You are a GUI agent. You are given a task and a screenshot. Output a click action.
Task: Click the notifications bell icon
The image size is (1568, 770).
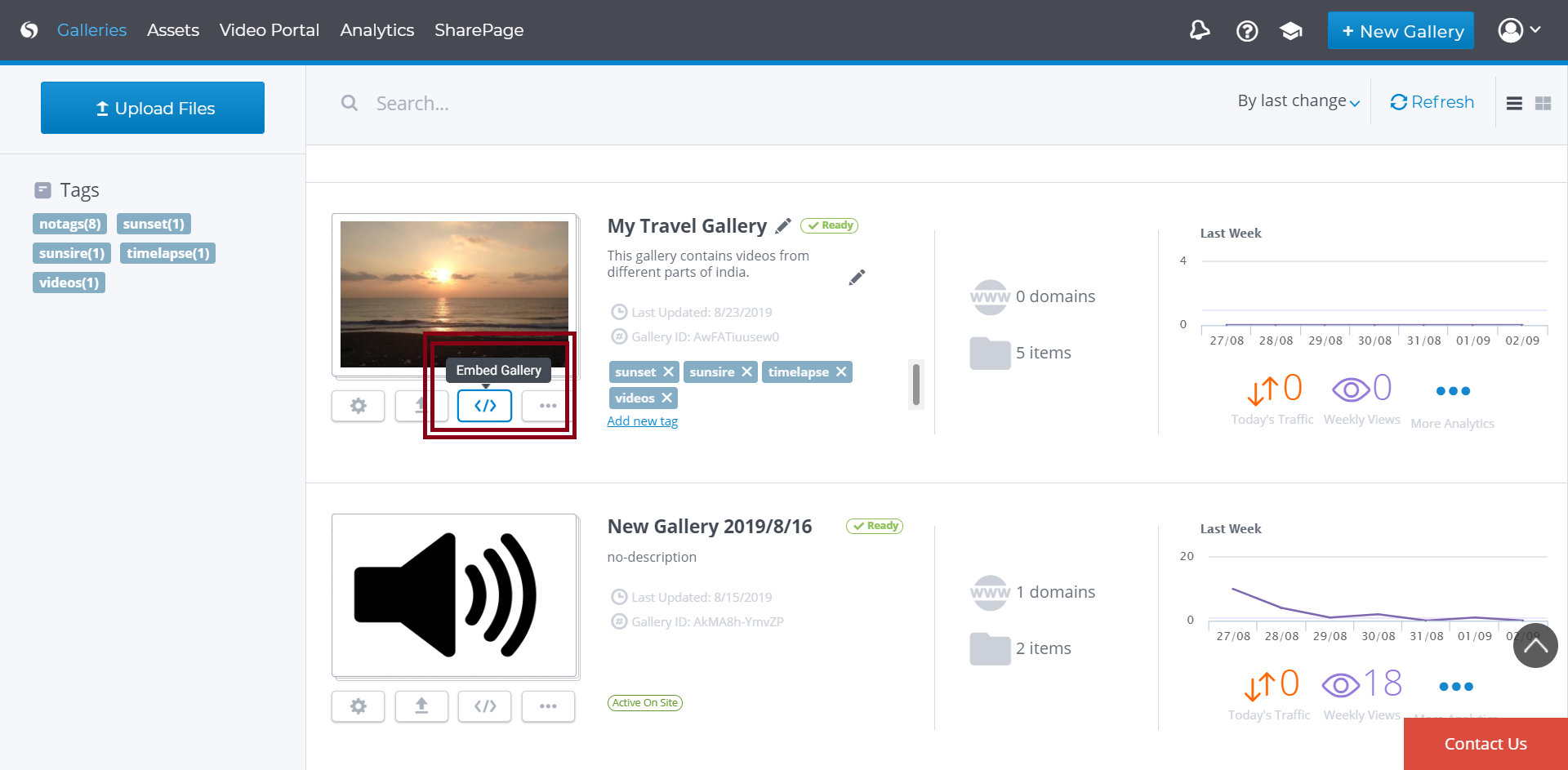pyautogui.click(x=1199, y=31)
